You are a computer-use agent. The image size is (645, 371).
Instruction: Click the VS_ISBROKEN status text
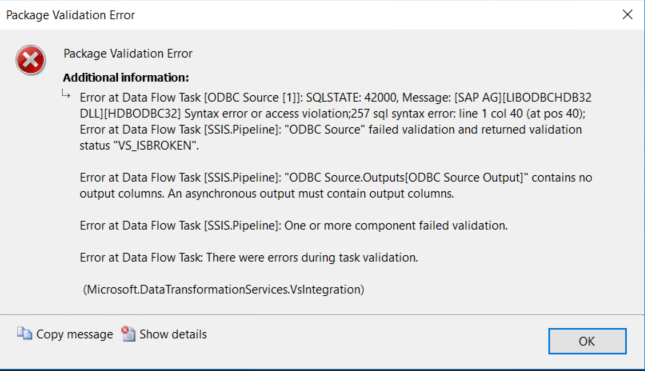coord(155,146)
